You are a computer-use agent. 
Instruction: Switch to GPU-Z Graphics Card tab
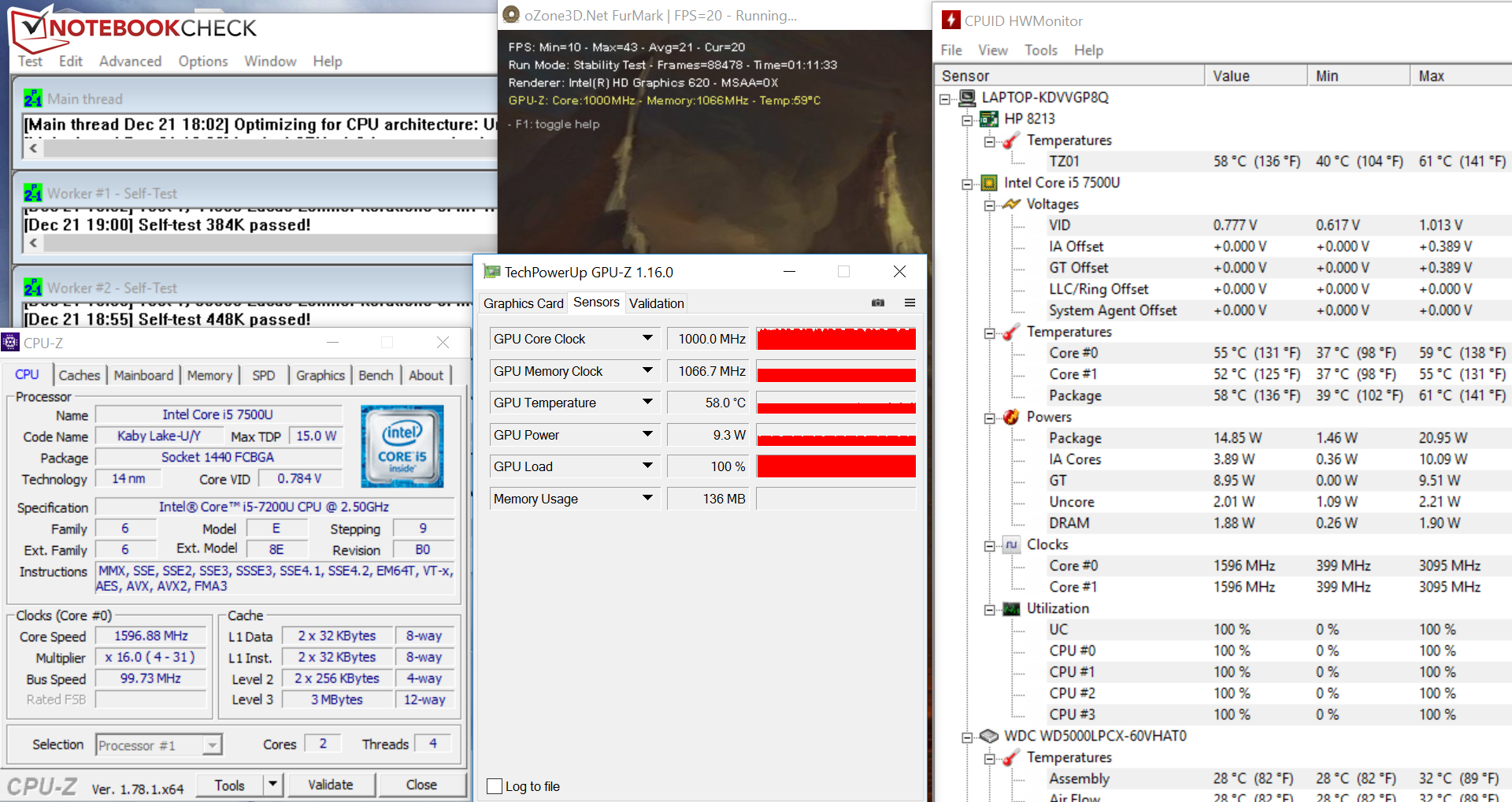click(523, 303)
